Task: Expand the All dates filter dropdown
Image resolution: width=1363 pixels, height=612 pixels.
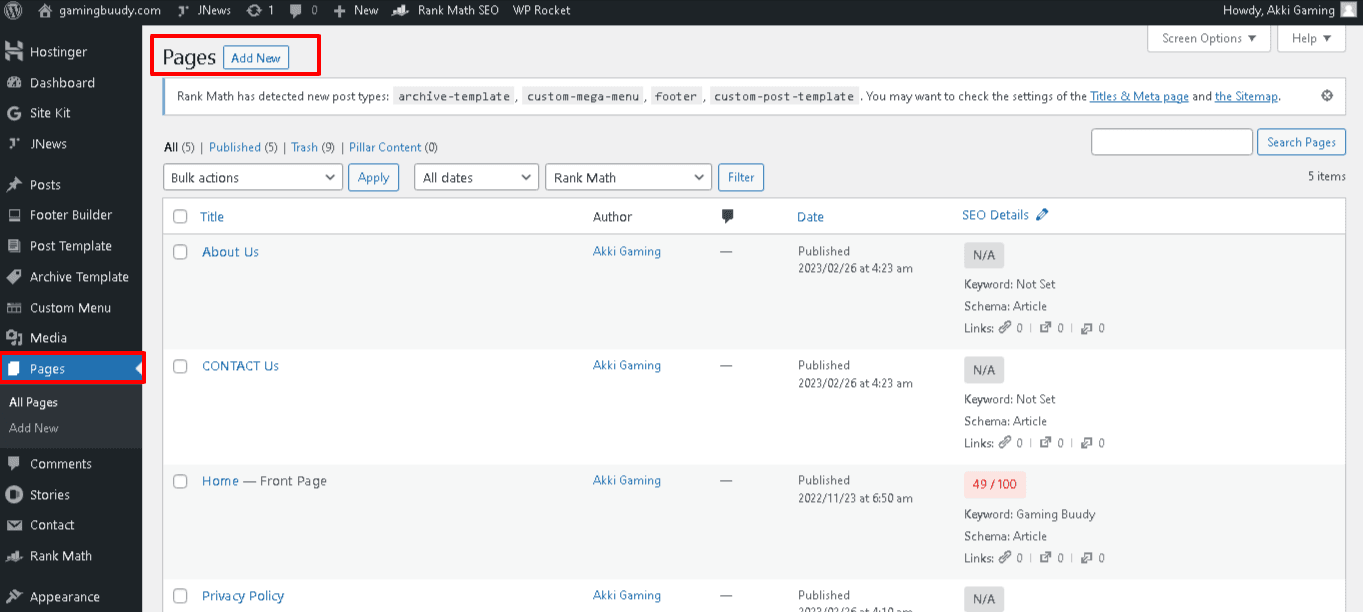Action: tap(476, 177)
